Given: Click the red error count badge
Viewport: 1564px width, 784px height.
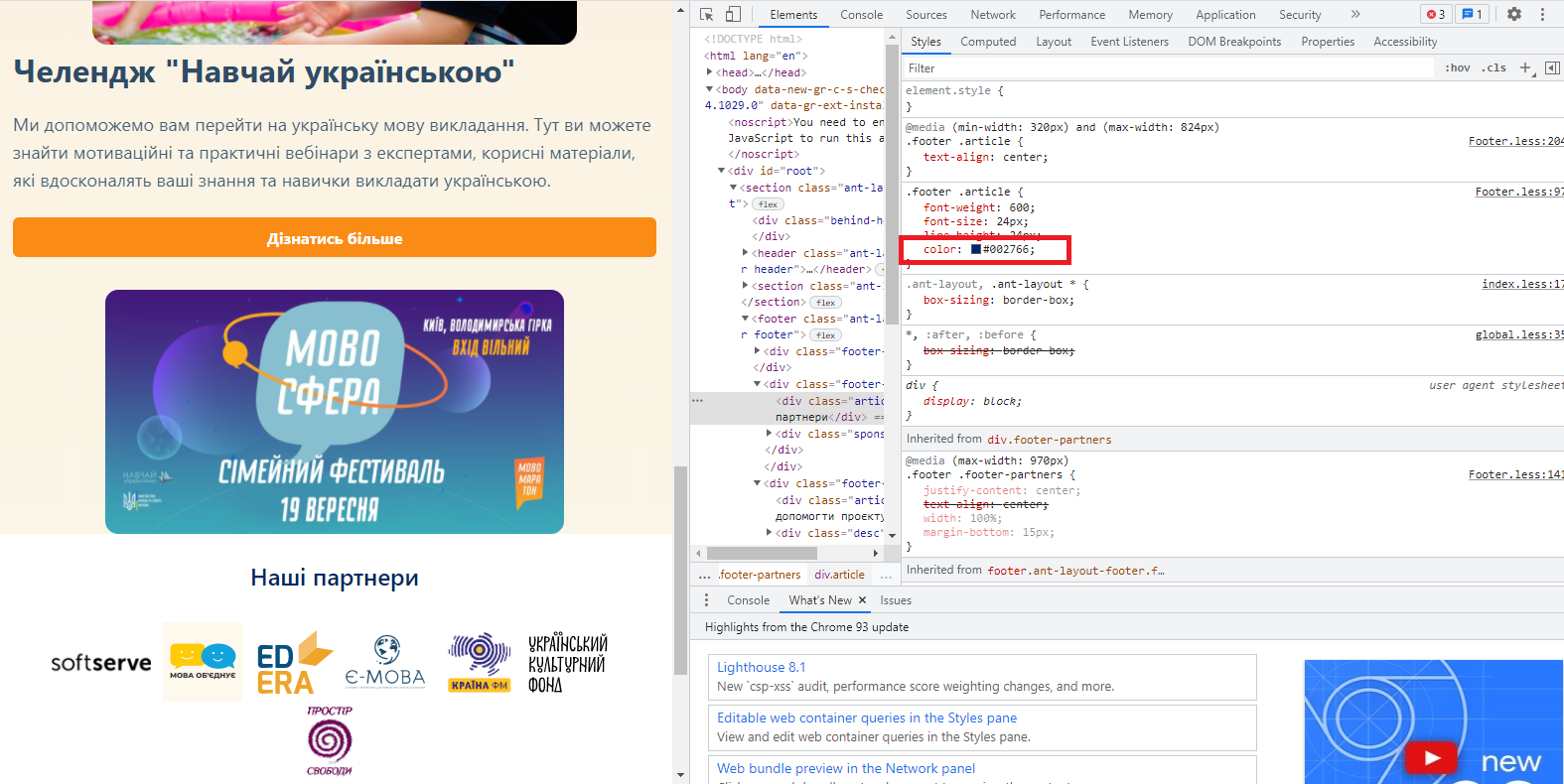Looking at the screenshot, I should coord(1436,14).
